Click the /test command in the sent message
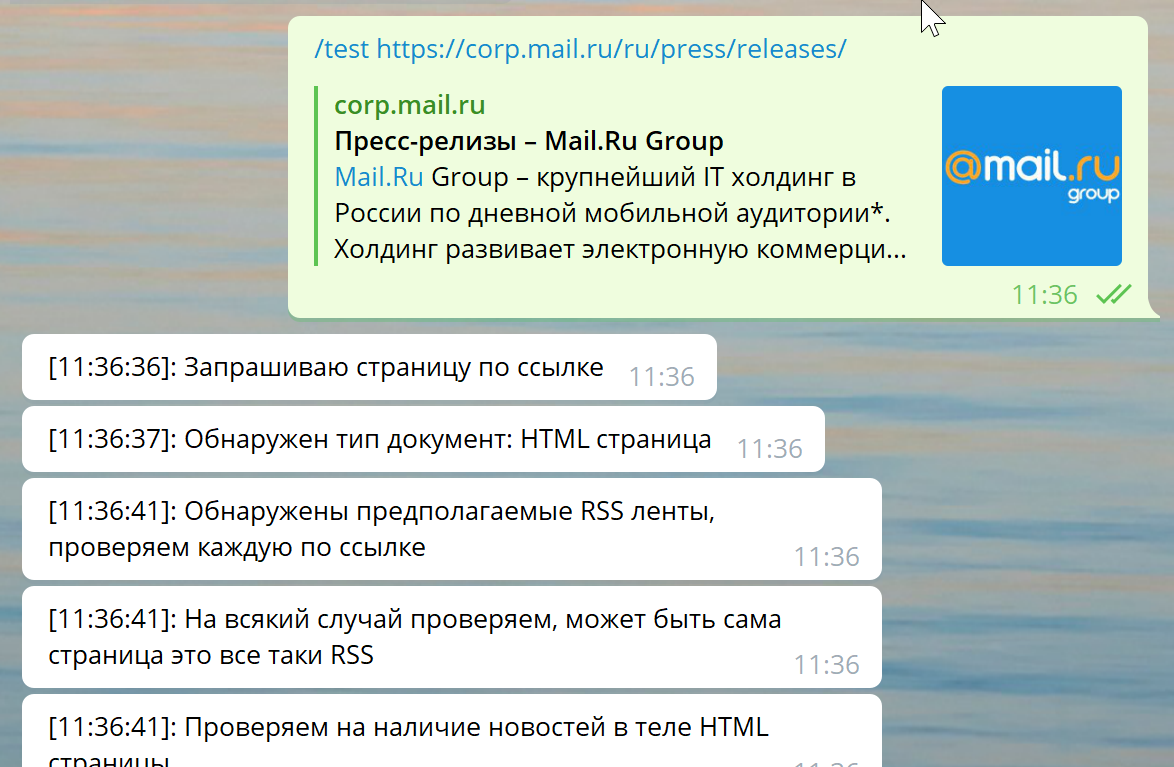This screenshot has width=1174, height=767. pos(341,49)
